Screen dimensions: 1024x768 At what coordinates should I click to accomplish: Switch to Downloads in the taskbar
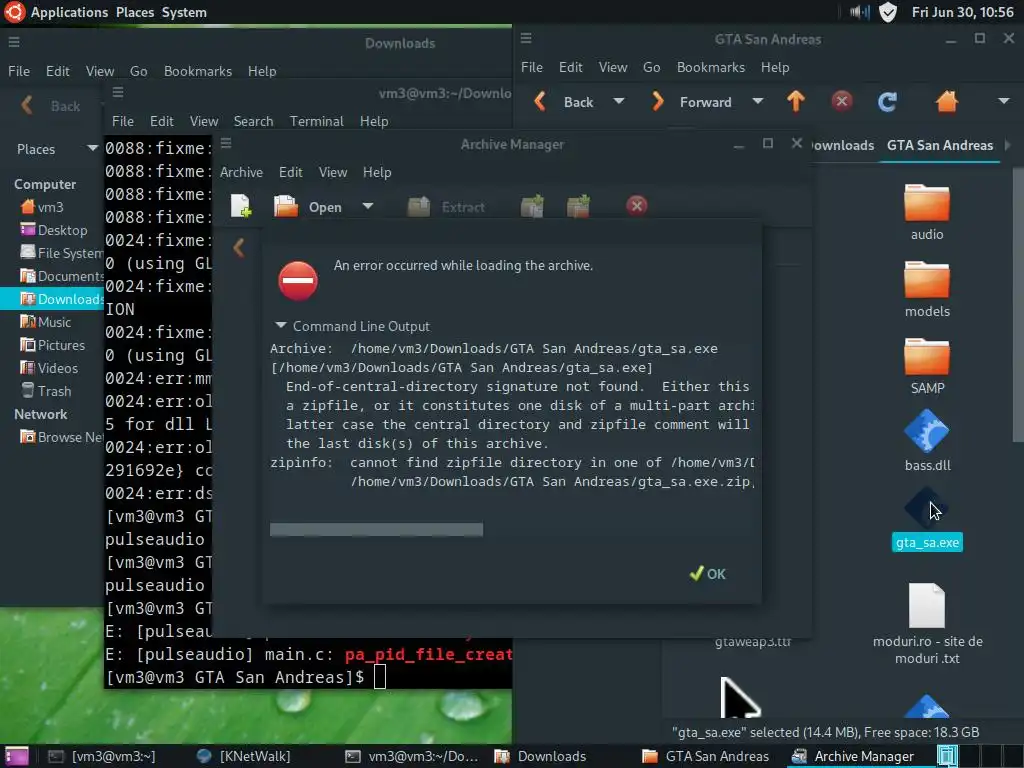pyautogui.click(x=541, y=756)
